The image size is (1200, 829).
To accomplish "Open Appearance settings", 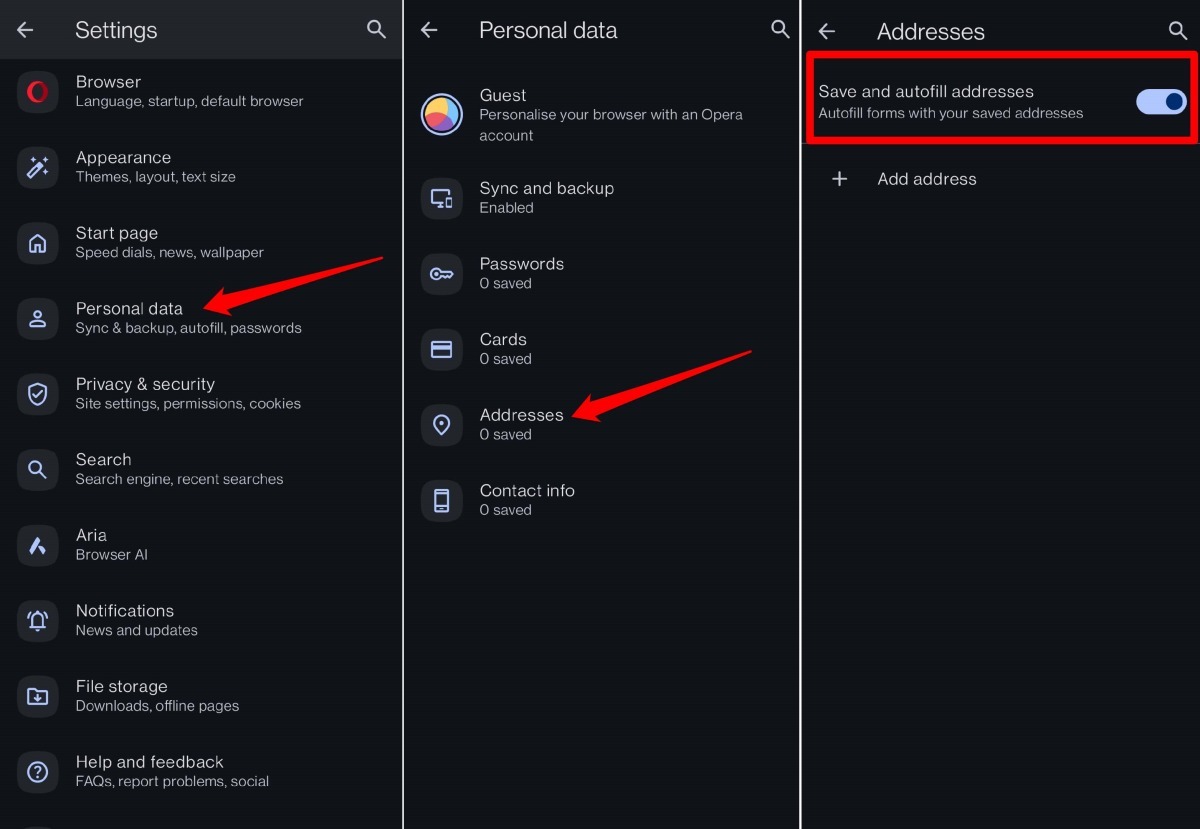I will coord(201,167).
